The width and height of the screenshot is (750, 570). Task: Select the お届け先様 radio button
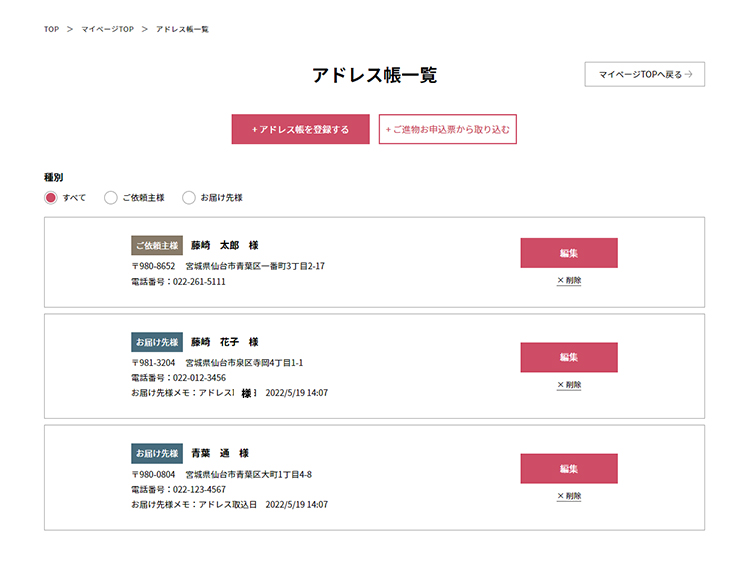click(188, 197)
